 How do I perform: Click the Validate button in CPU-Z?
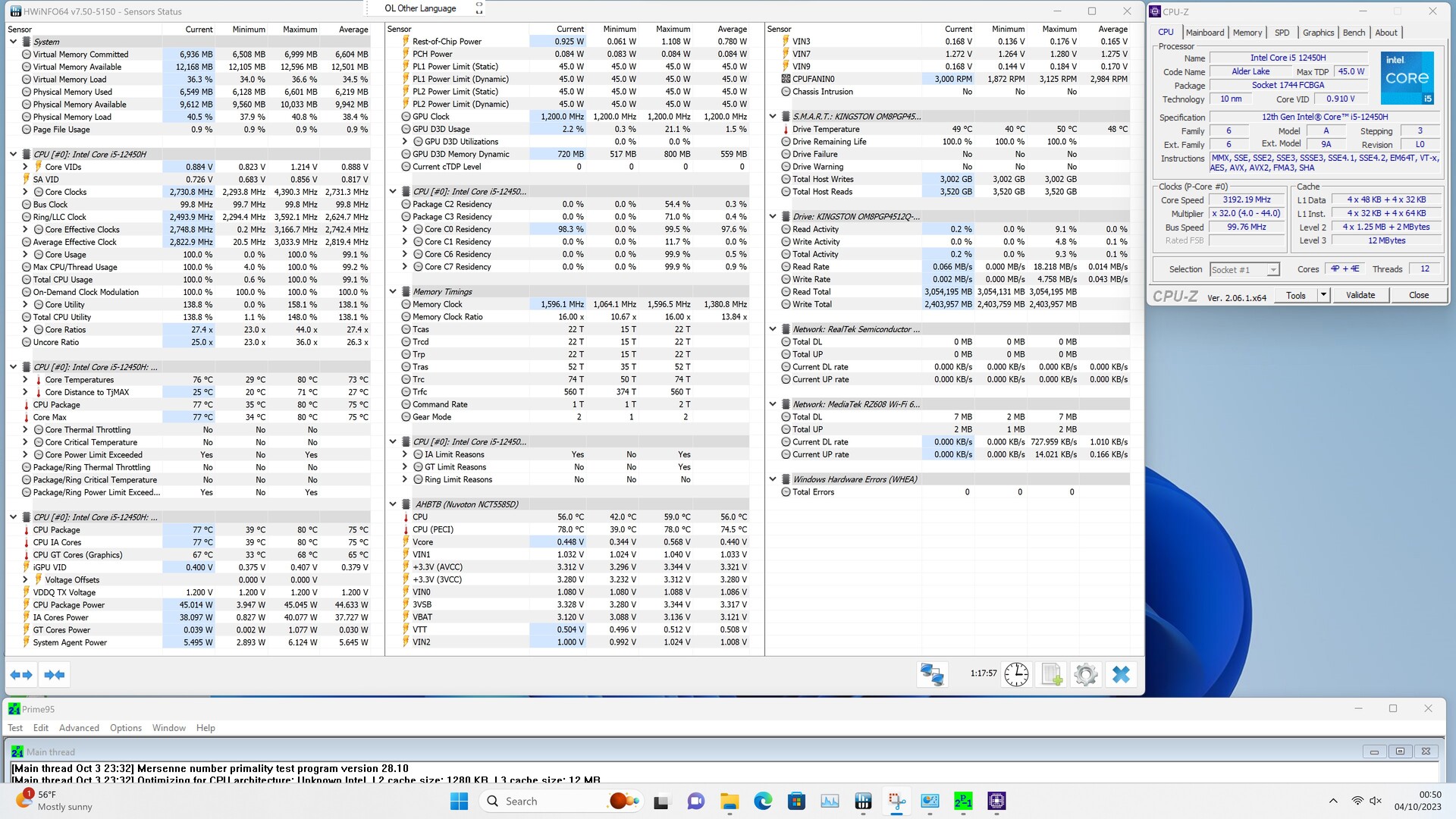[1360, 295]
